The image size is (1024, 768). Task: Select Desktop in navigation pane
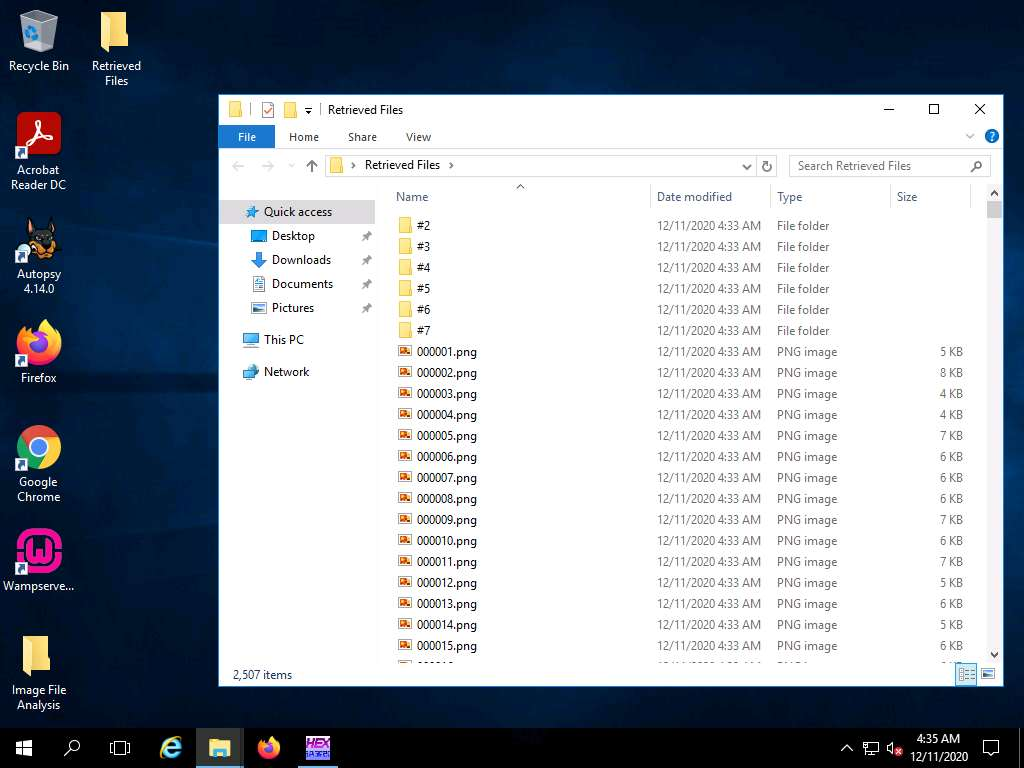293,236
